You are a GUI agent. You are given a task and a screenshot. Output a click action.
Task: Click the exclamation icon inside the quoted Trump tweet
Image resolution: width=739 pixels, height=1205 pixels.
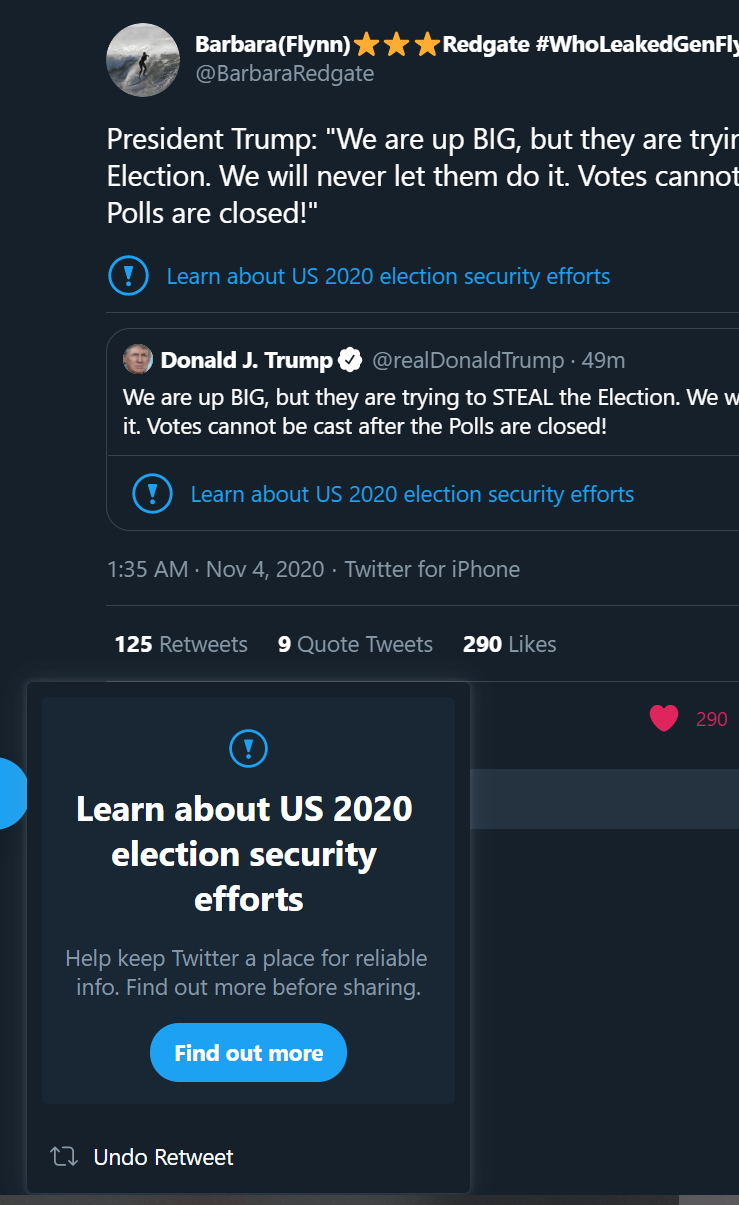(152, 494)
